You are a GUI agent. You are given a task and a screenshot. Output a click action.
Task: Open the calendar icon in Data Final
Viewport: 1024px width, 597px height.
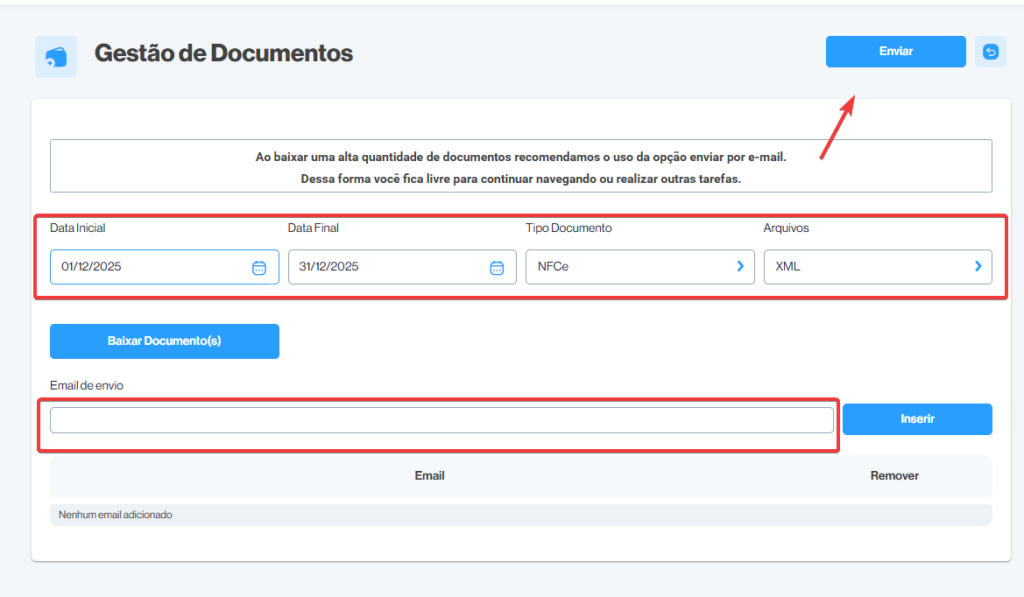tap(497, 267)
